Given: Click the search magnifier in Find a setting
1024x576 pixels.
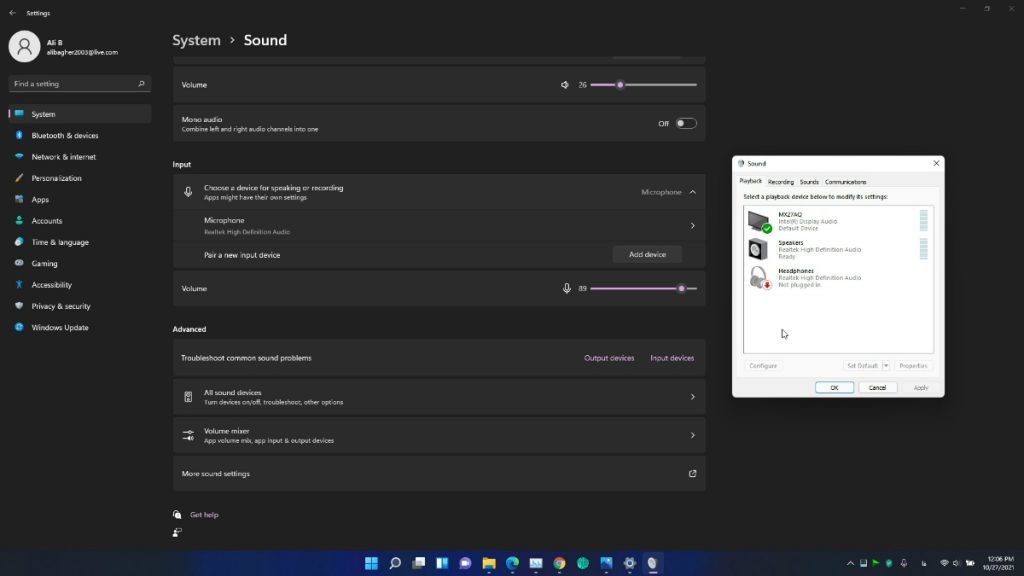Looking at the screenshot, I should coord(141,84).
